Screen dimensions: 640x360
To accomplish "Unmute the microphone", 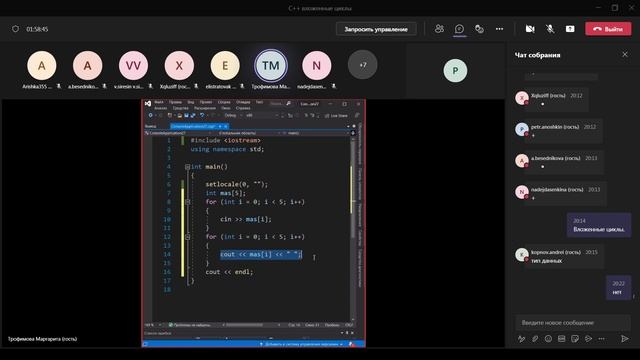I will [x=550, y=29].
